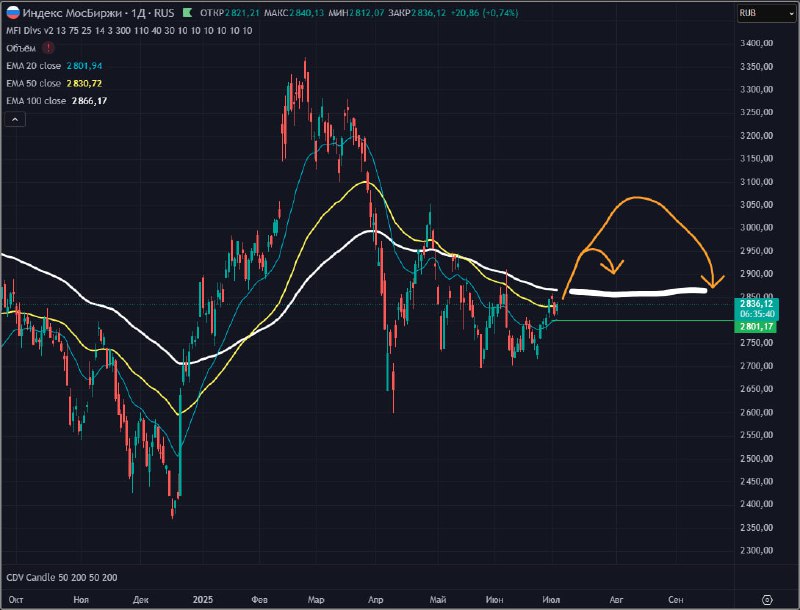
Task: Click the МАКС high value 2840,13
Action: 307,13
